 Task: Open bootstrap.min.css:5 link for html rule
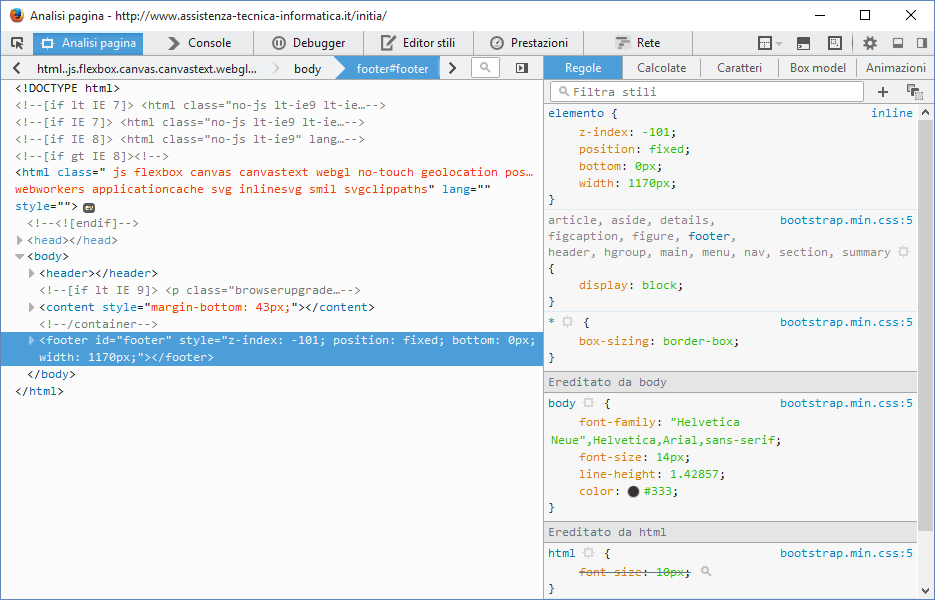click(846, 553)
